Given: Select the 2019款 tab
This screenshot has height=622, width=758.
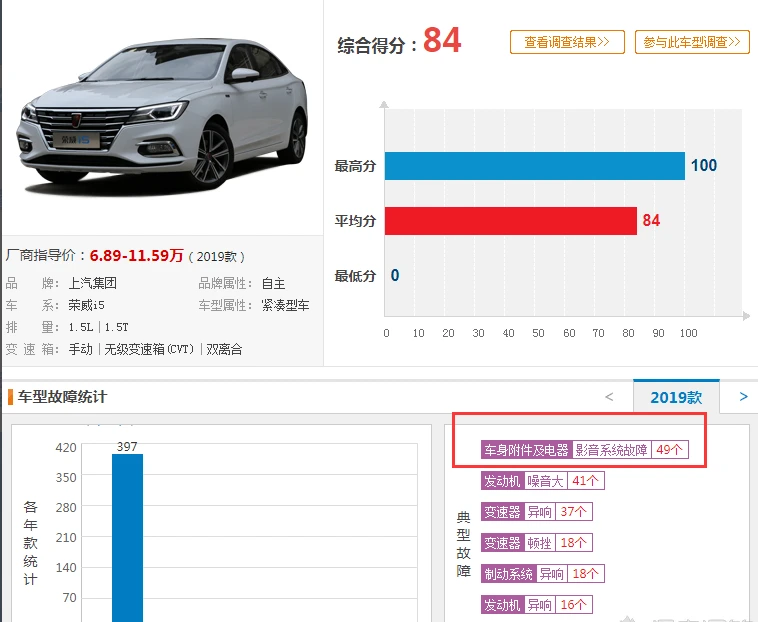Looking at the screenshot, I should click(x=676, y=397).
